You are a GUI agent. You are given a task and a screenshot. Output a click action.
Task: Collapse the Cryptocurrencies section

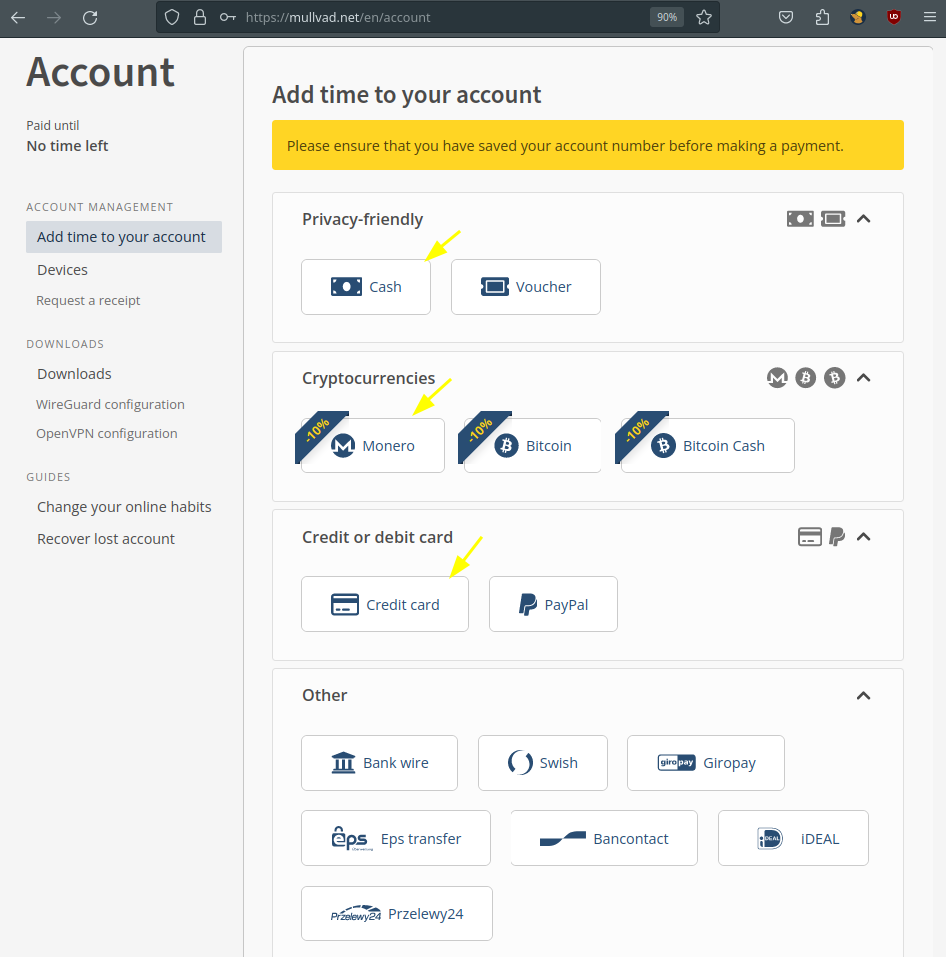pos(863,378)
